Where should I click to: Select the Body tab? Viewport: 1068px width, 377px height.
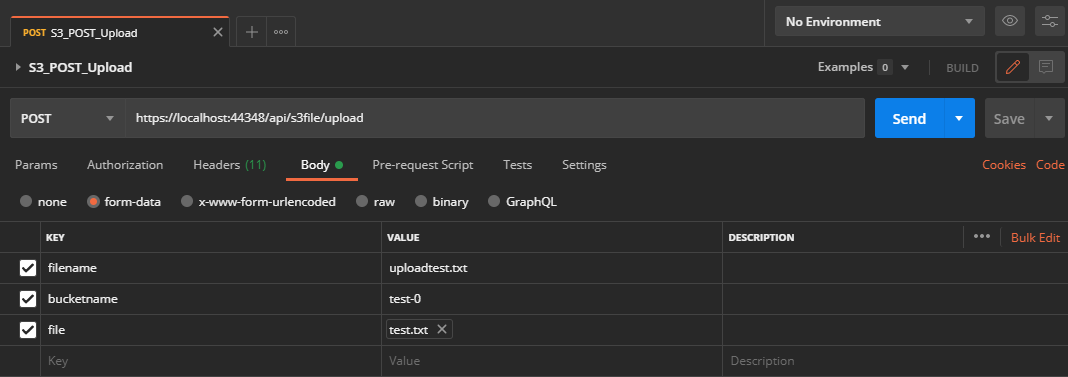321,165
